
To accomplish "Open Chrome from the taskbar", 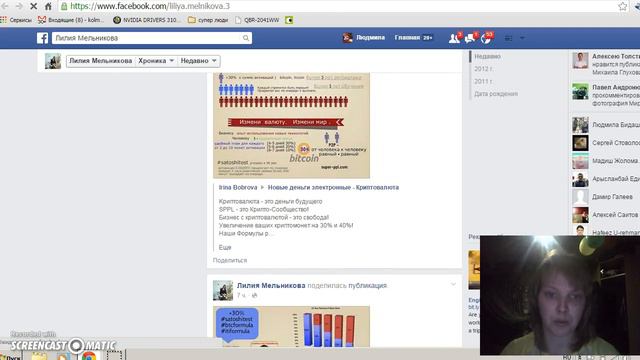I will click(89, 356).
